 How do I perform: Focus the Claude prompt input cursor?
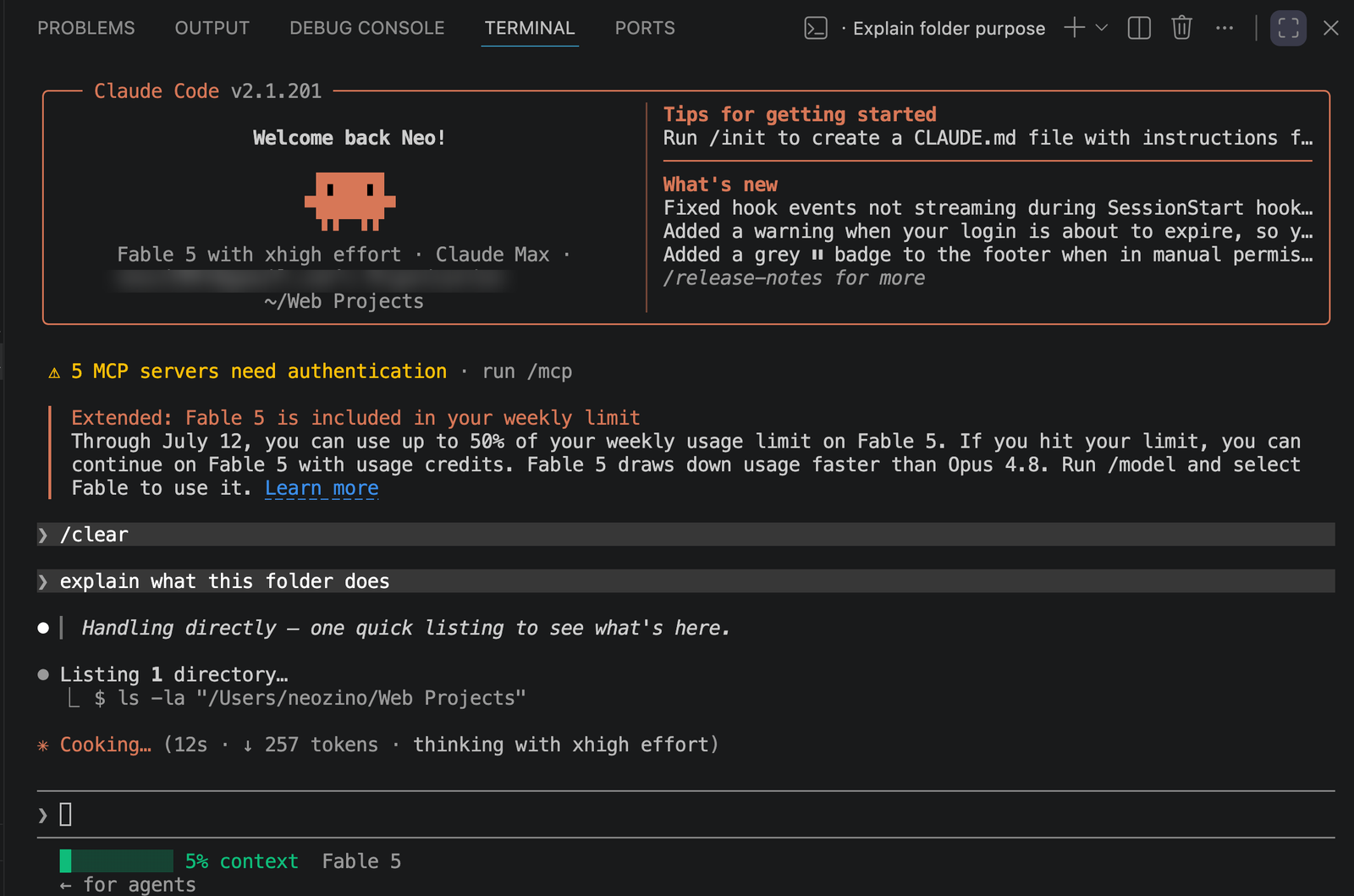click(x=66, y=815)
